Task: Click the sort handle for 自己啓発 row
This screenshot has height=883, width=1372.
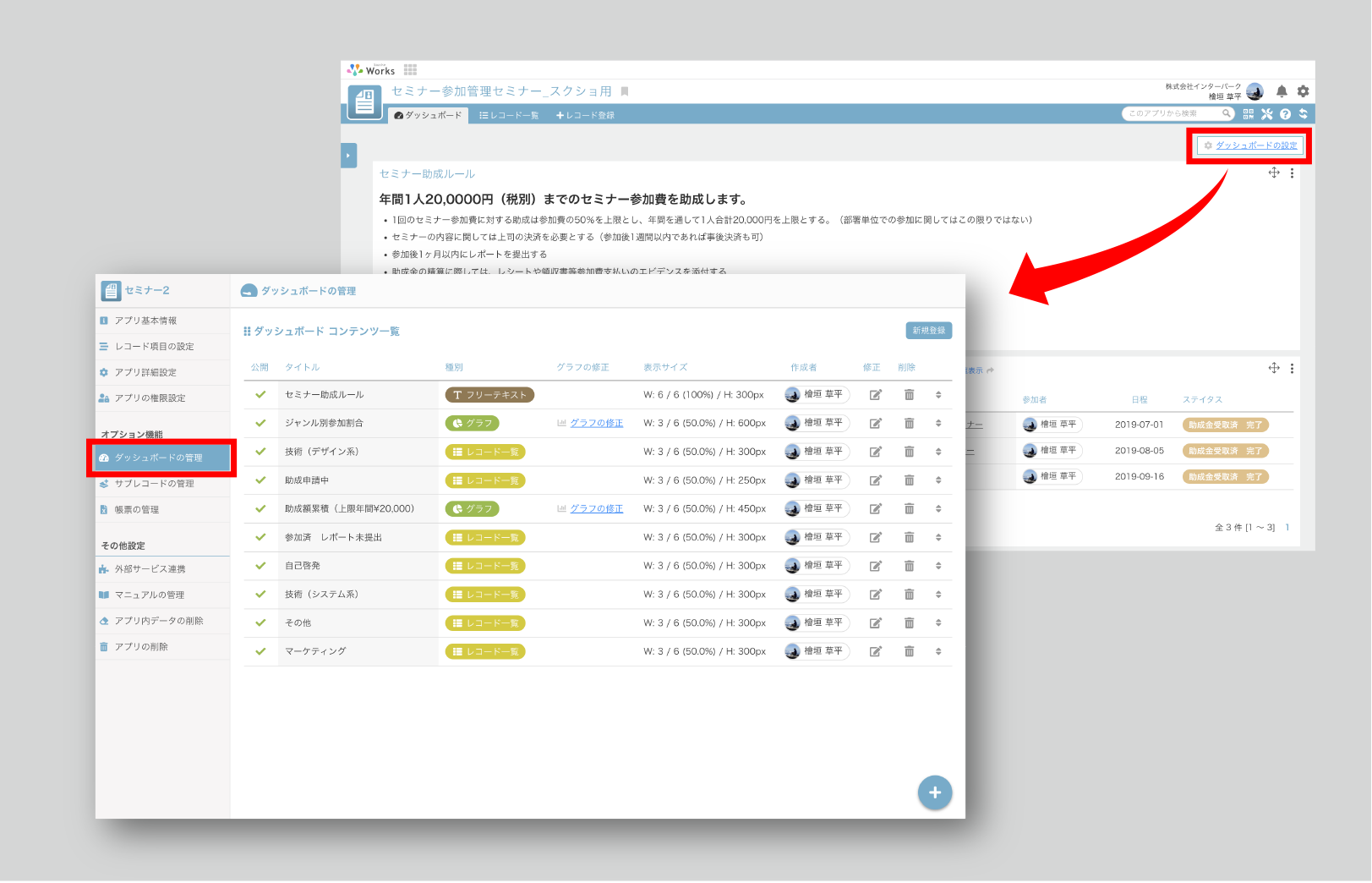Action: (x=938, y=566)
